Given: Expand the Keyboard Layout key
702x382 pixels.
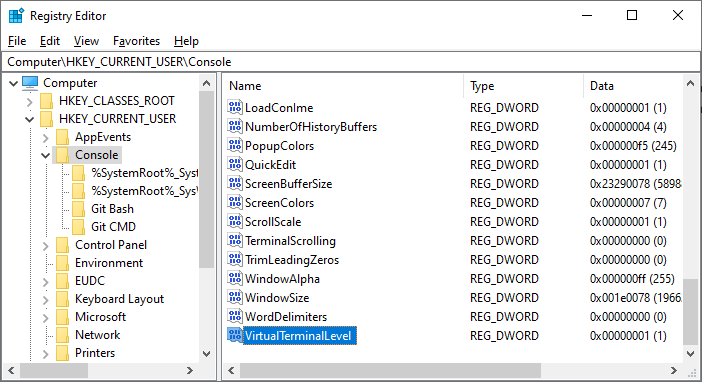Looking at the screenshot, I should [45, 300].
